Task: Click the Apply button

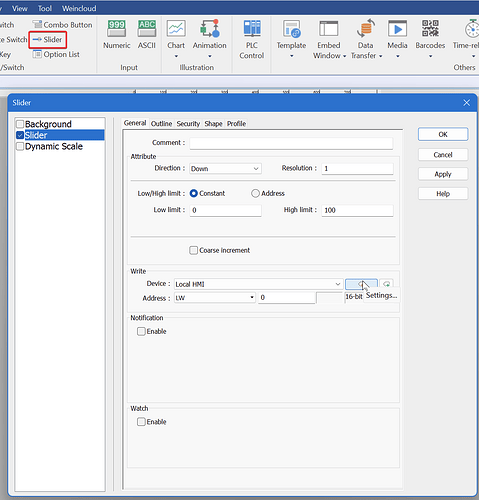Action: click(443, 174)
